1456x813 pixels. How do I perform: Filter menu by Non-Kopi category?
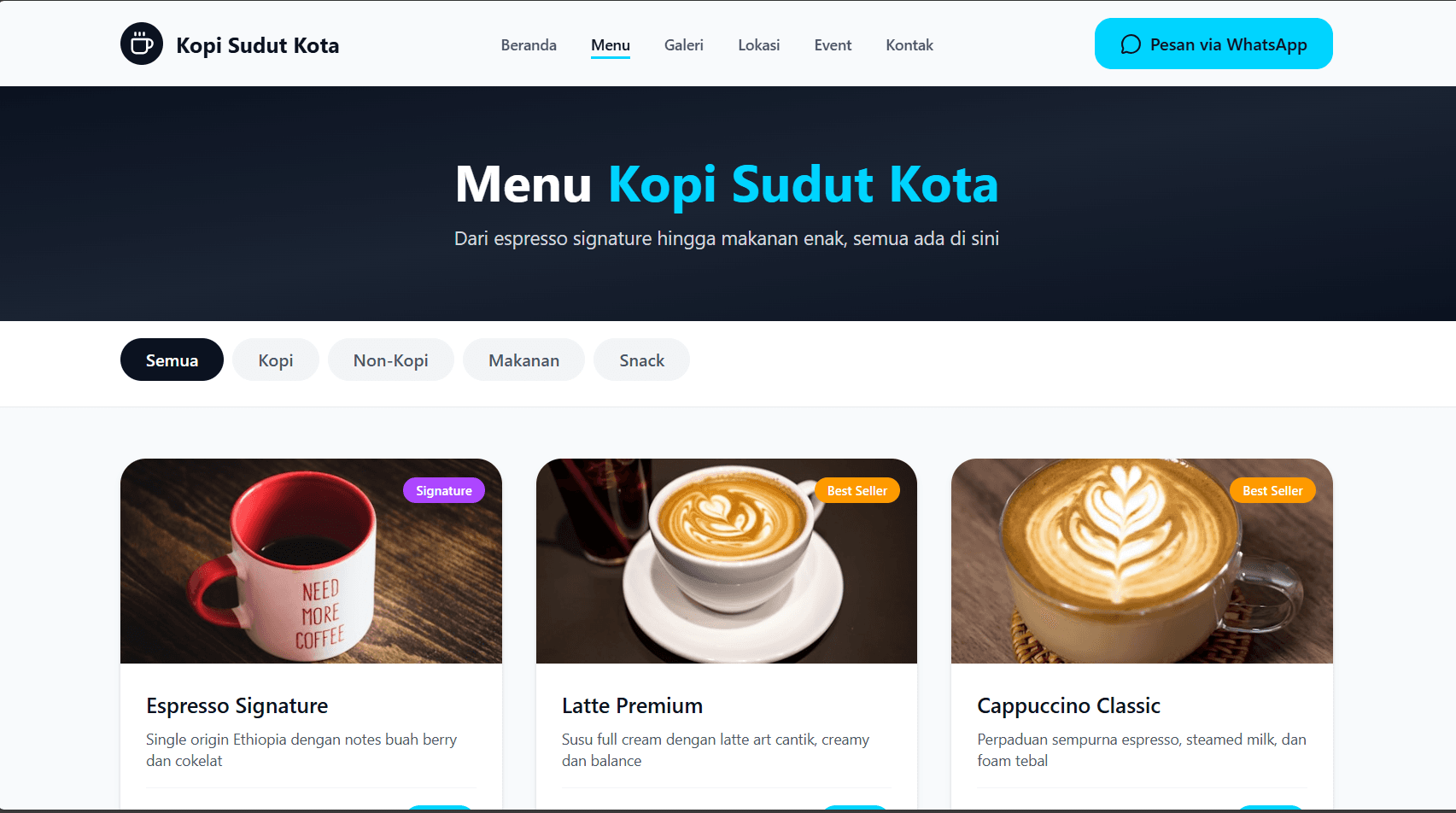391,360
